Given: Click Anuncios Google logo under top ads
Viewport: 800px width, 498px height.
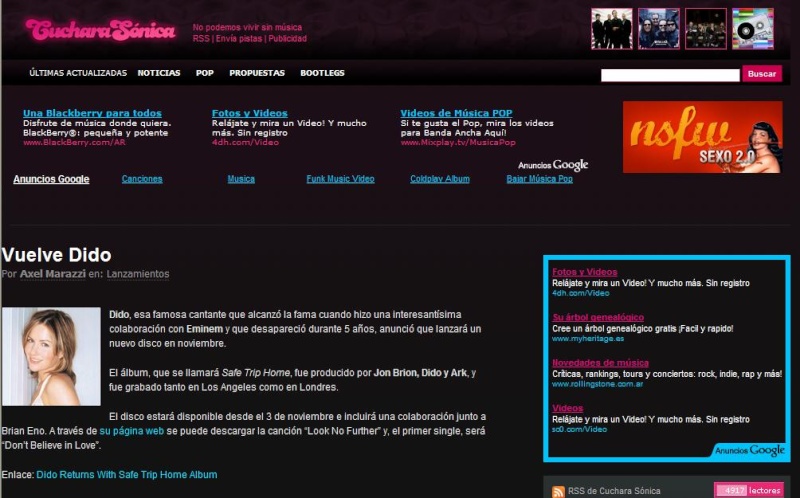Looking at the screenshot, I should coord(553,165).
